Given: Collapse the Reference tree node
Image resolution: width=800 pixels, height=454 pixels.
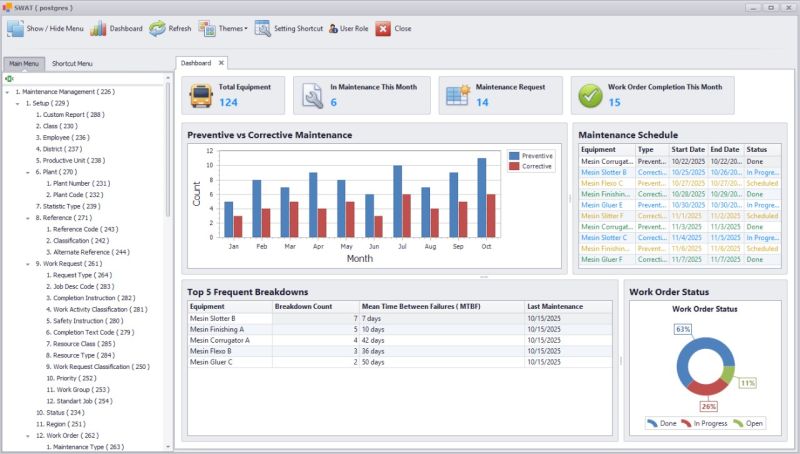Looking at the screenshot, I should (28, 218).
